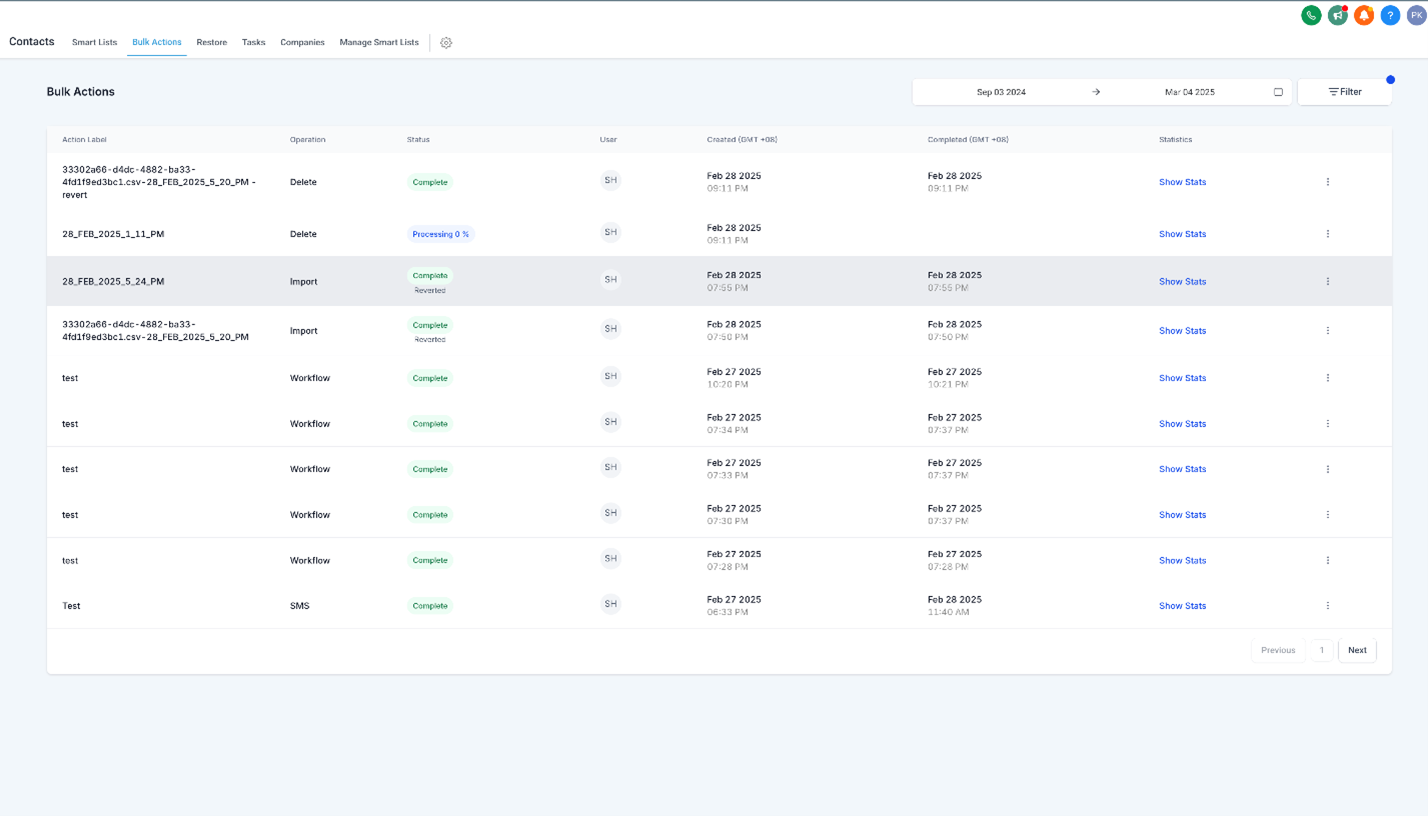Click the Sep 03 2024 start date field
This screenshot has width=1428, height=816.
[1001, 92]
